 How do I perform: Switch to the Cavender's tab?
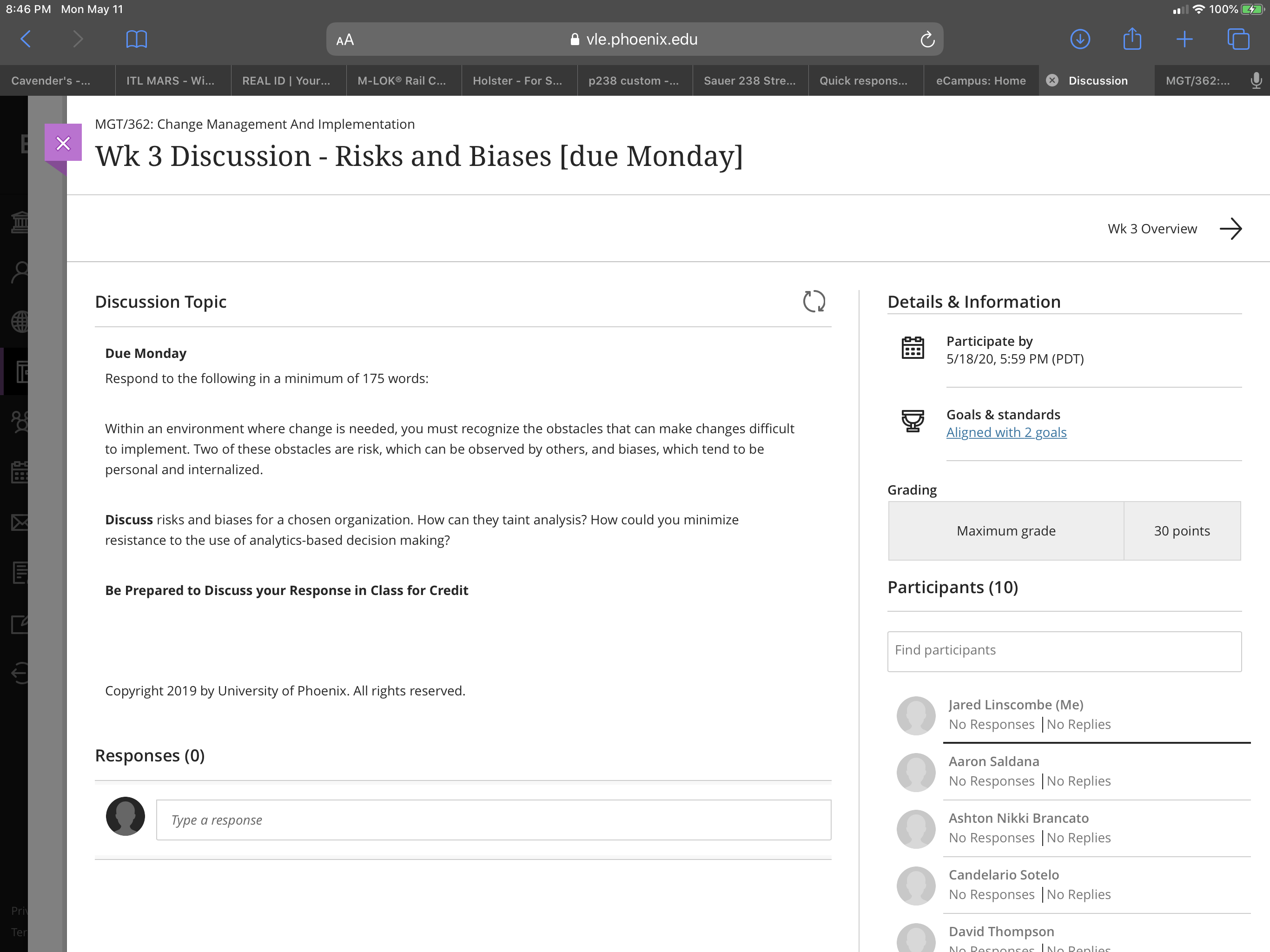click(58, 80)
